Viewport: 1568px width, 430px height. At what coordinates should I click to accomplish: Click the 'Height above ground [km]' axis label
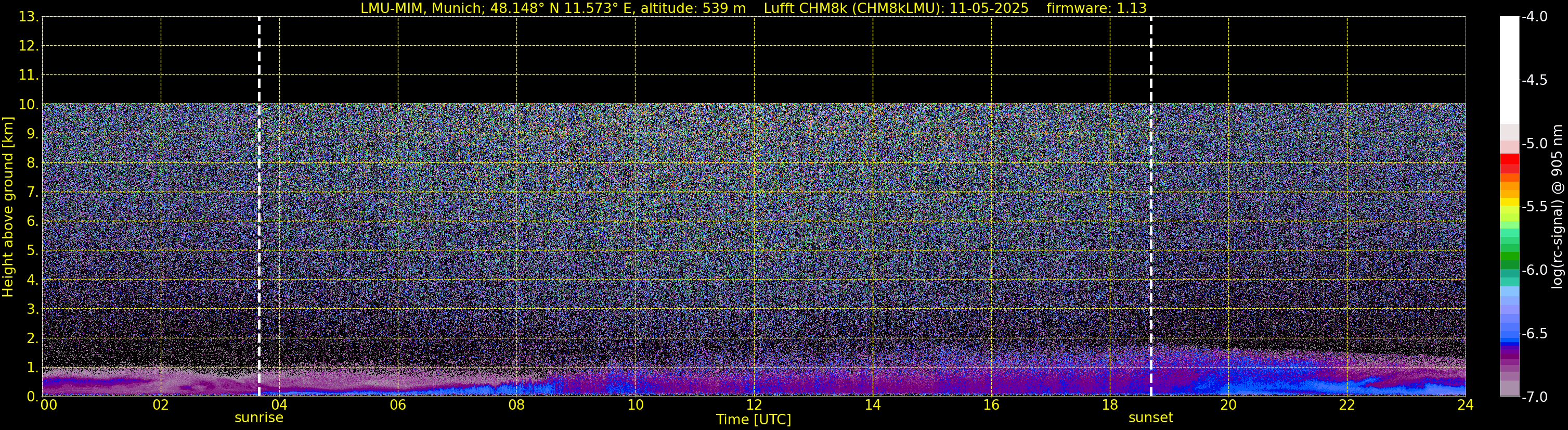tap(8, 207)
